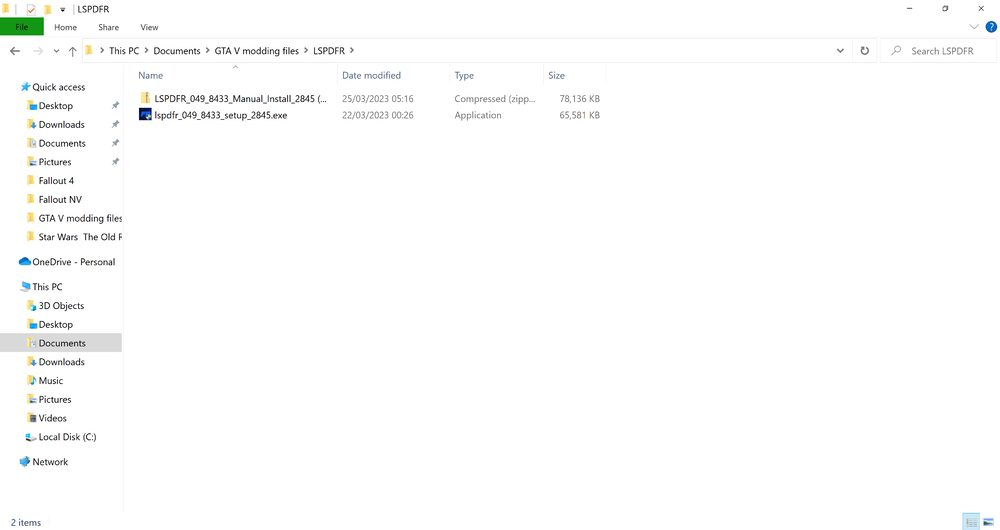The width and height of the screenshot is (1000, 530).
Task: Open 3D Objects under This PC
Action: (61, 305)
